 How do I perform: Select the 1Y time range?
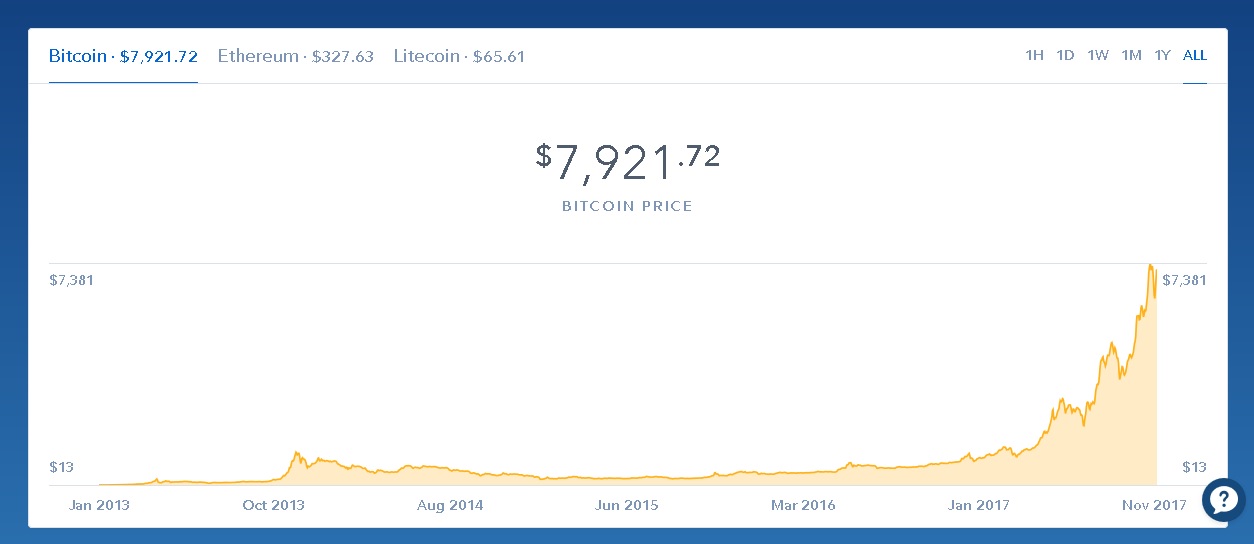[x=1162, y=55]
